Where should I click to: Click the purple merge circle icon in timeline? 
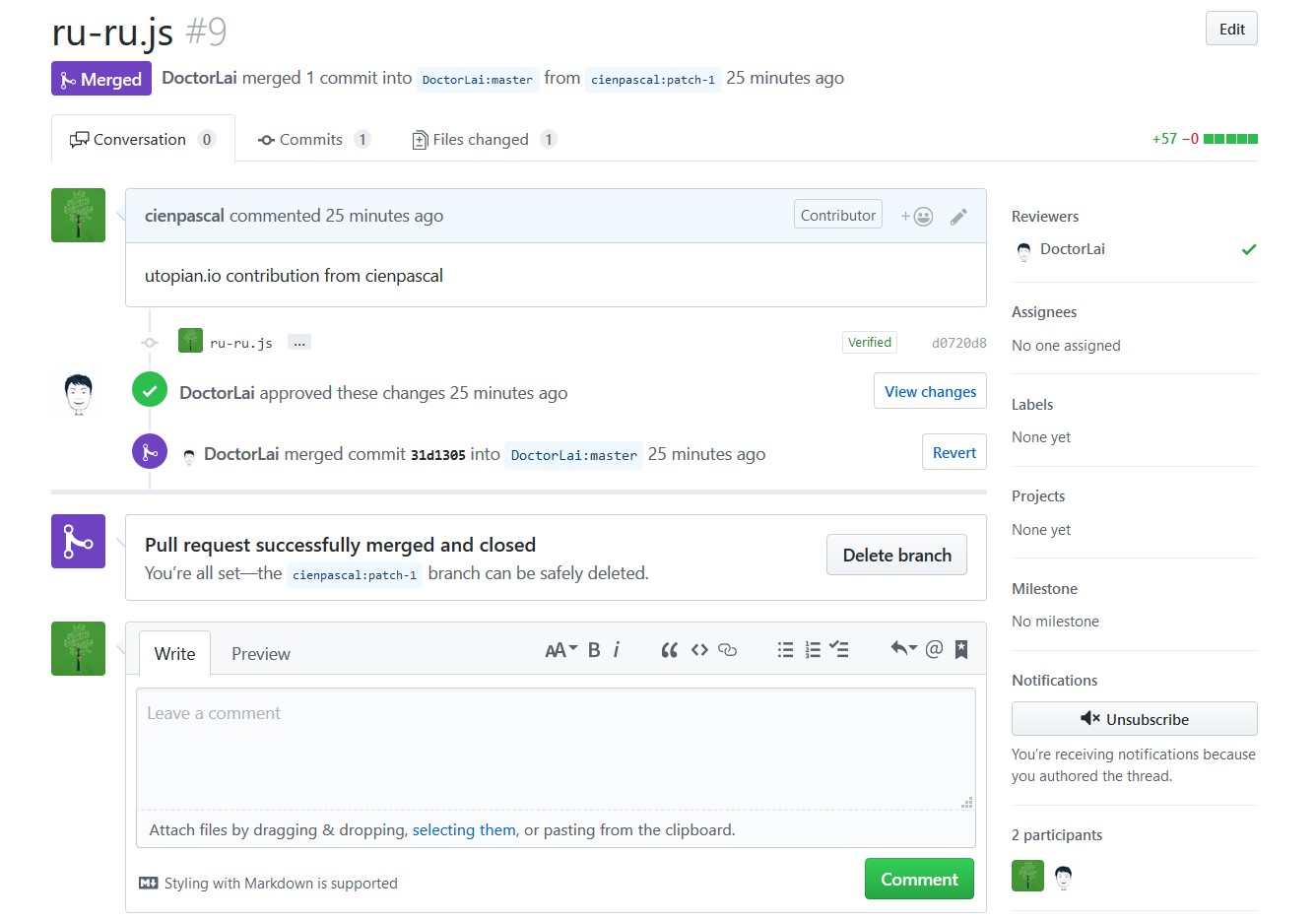[x=150, y=452]
